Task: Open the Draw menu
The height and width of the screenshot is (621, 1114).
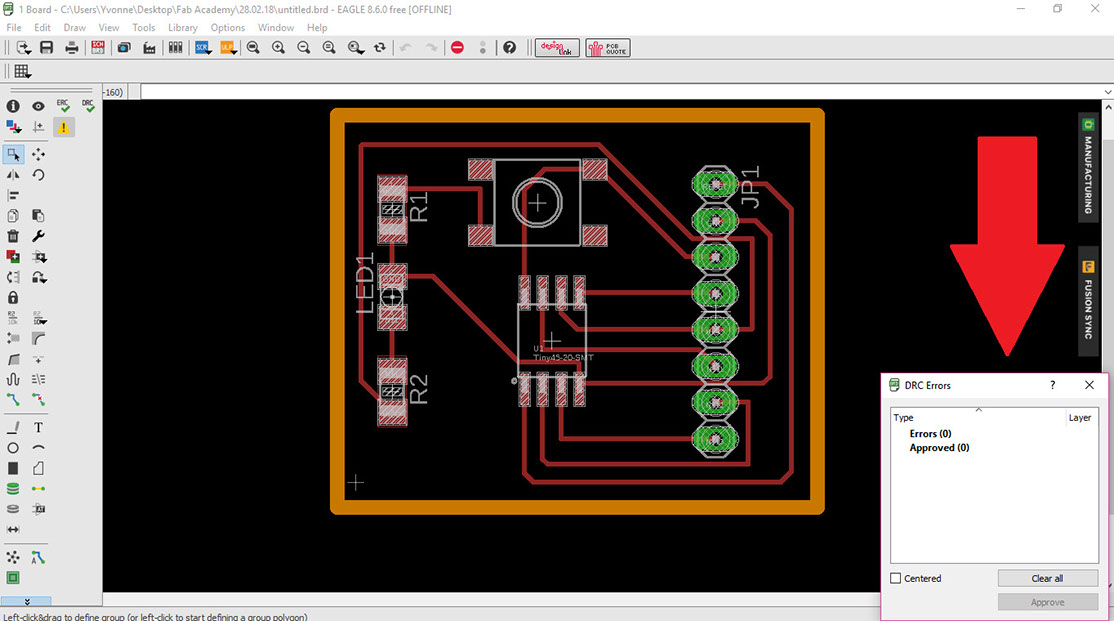Action: (x=75, y=28)
